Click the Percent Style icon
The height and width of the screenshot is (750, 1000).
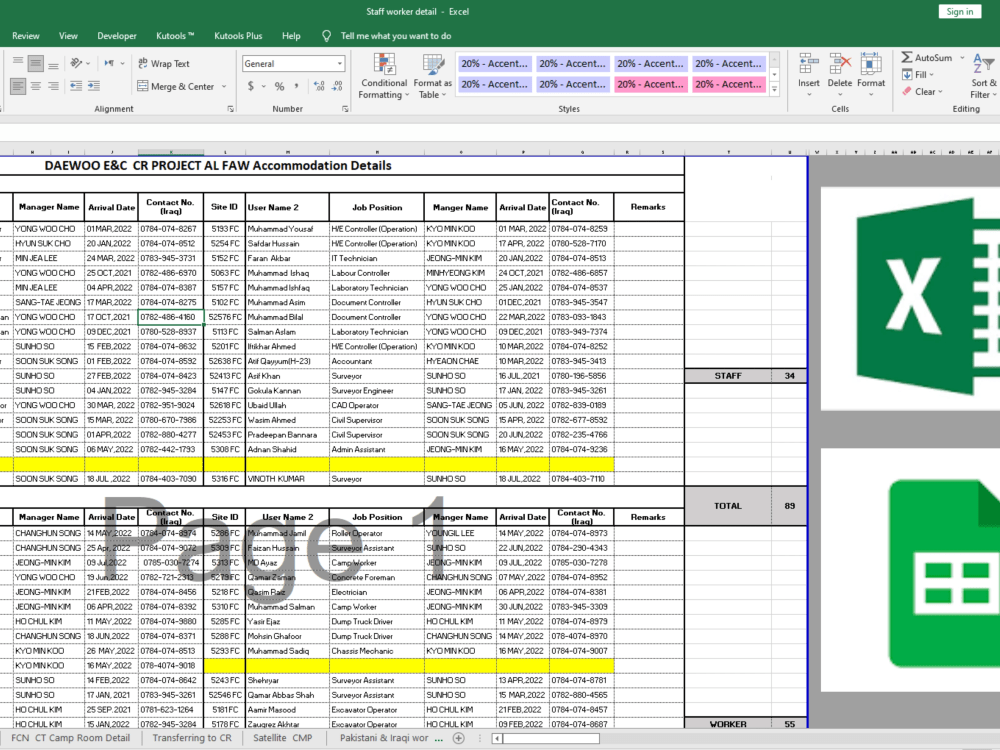tap(279, 86)
